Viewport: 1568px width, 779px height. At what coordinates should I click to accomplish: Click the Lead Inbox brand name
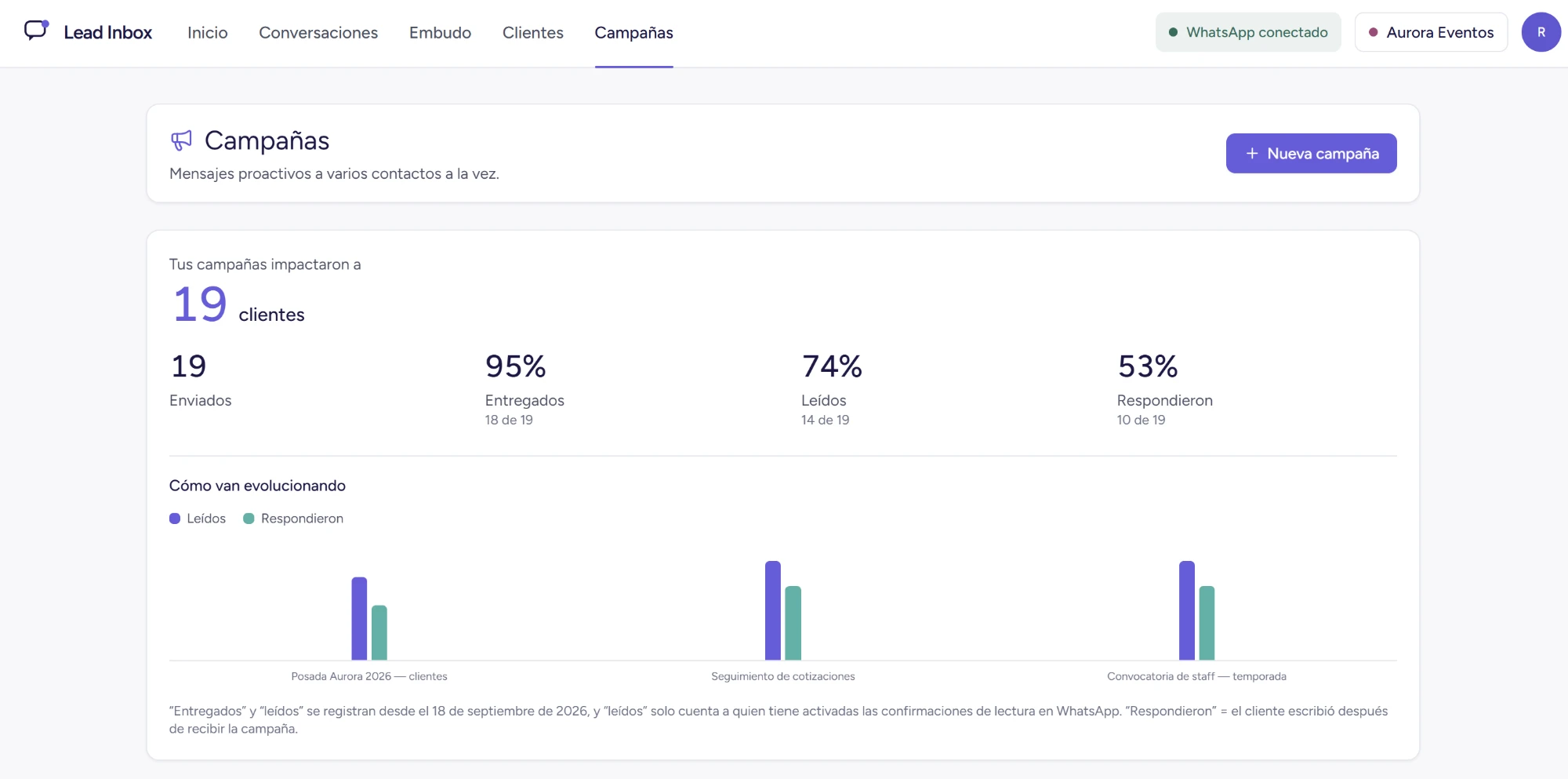[108, 32]
